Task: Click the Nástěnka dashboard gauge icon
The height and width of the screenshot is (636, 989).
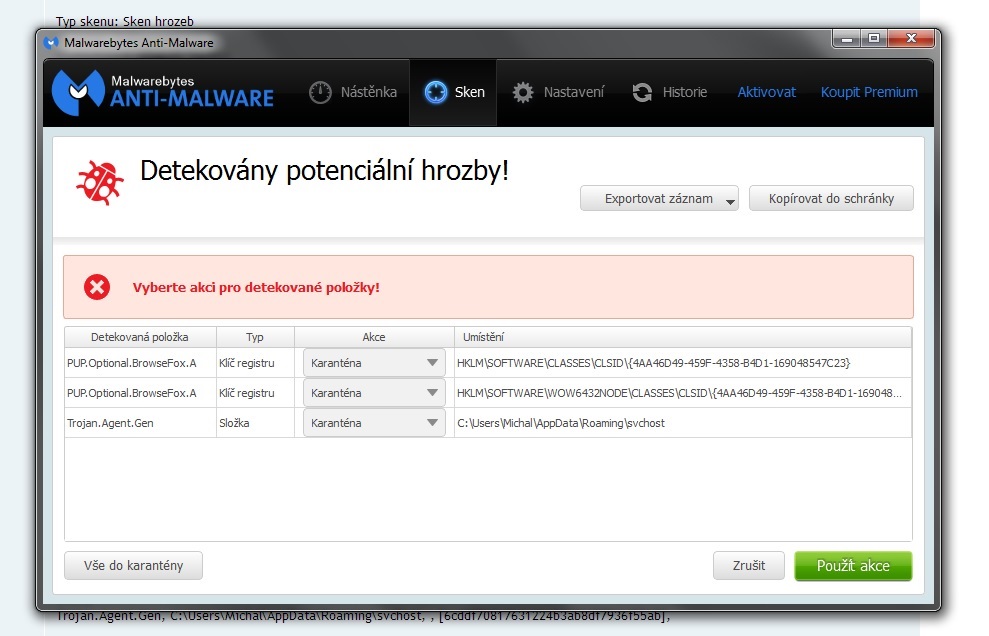Action: pos(320,92)
